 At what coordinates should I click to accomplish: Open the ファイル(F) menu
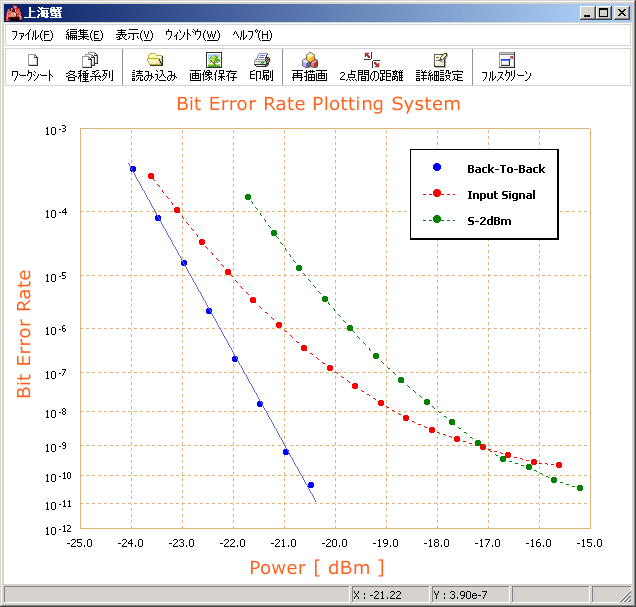pyautogui.click(x=32, y=34)
